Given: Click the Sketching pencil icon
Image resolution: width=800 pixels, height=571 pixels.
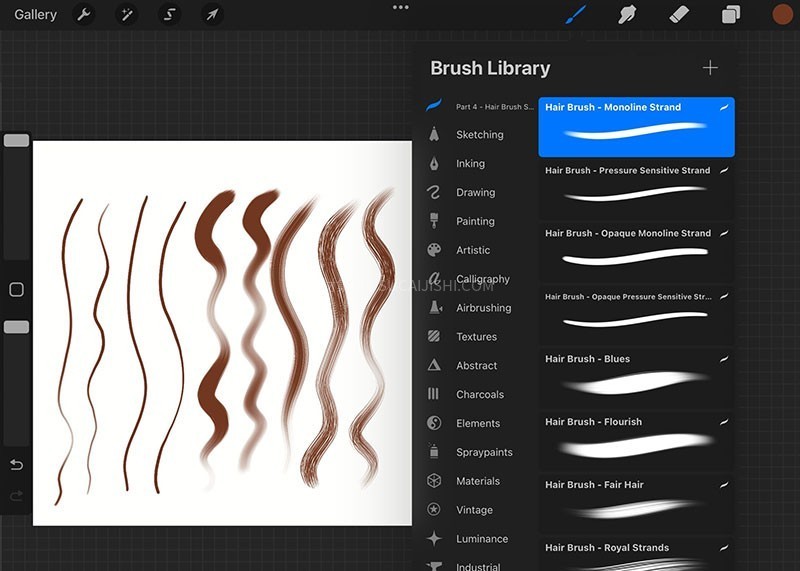Looking at the screenshot, I should [x=434, y=134].
